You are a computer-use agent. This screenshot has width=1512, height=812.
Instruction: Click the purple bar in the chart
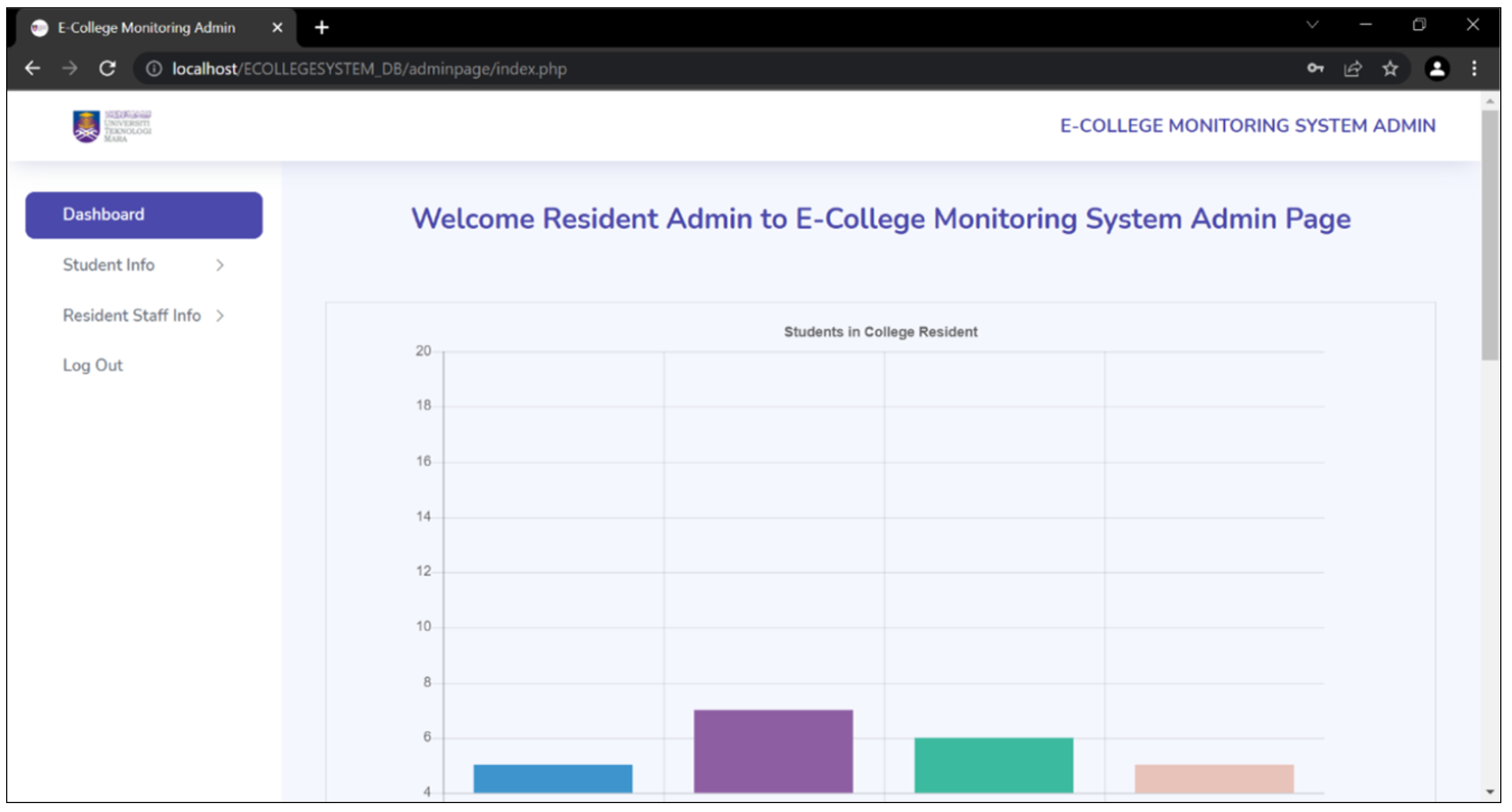[x=773, y=751]
